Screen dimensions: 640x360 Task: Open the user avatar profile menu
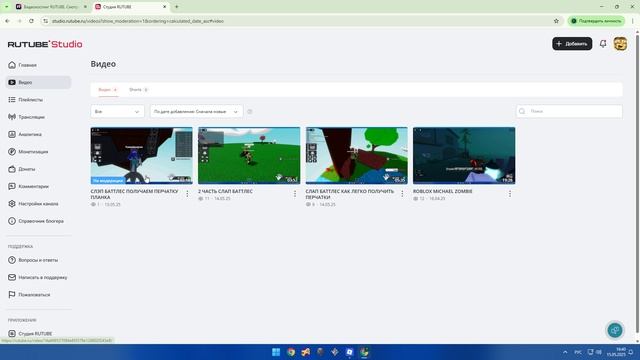pyautogui.click(x=620, y=44)
